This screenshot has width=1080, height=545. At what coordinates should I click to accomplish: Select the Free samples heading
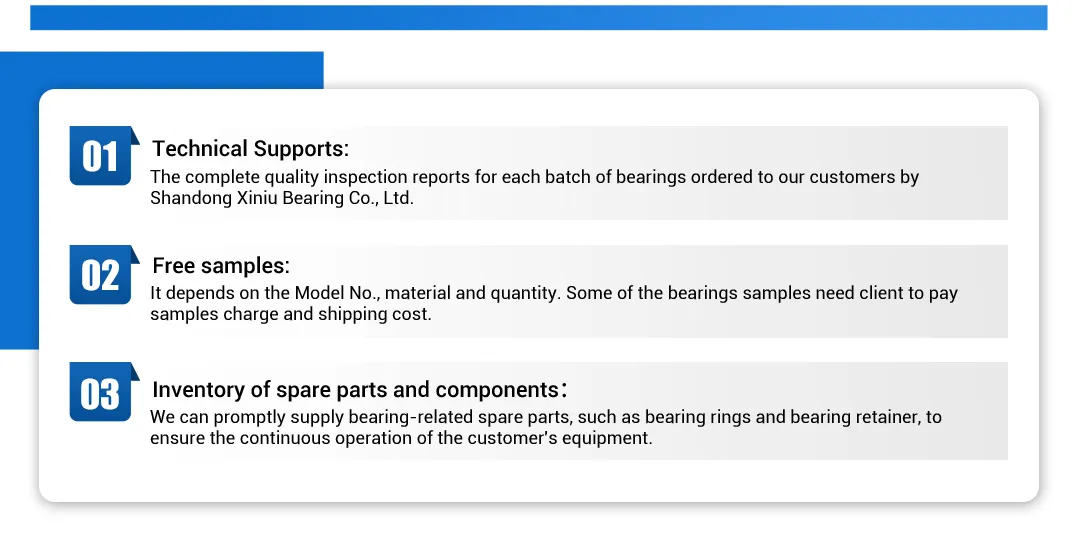coord(220,266)
